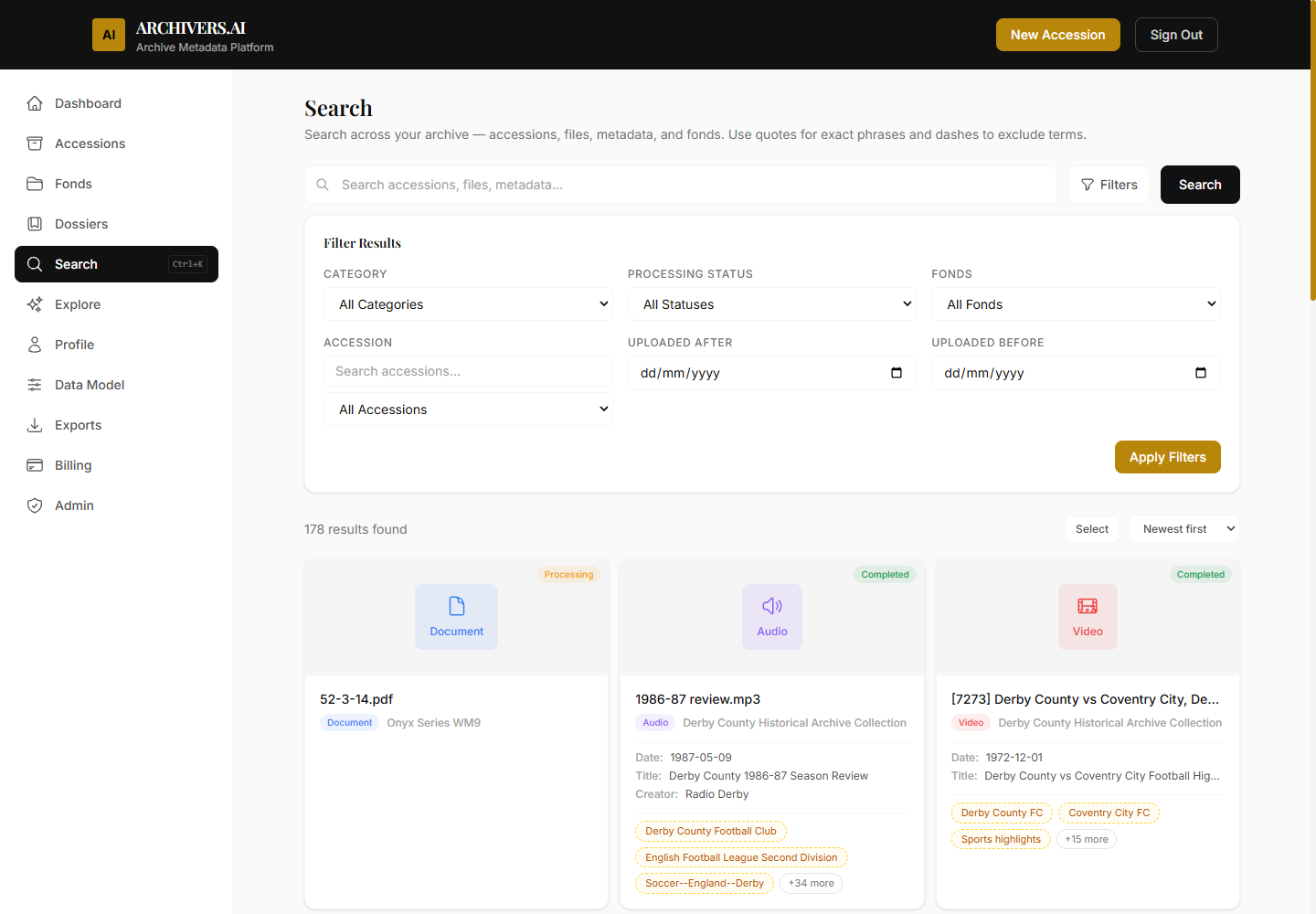Click the blue Document type badge
The height and width of the screenshot is (914, 1316).
[x=350, y=723]
